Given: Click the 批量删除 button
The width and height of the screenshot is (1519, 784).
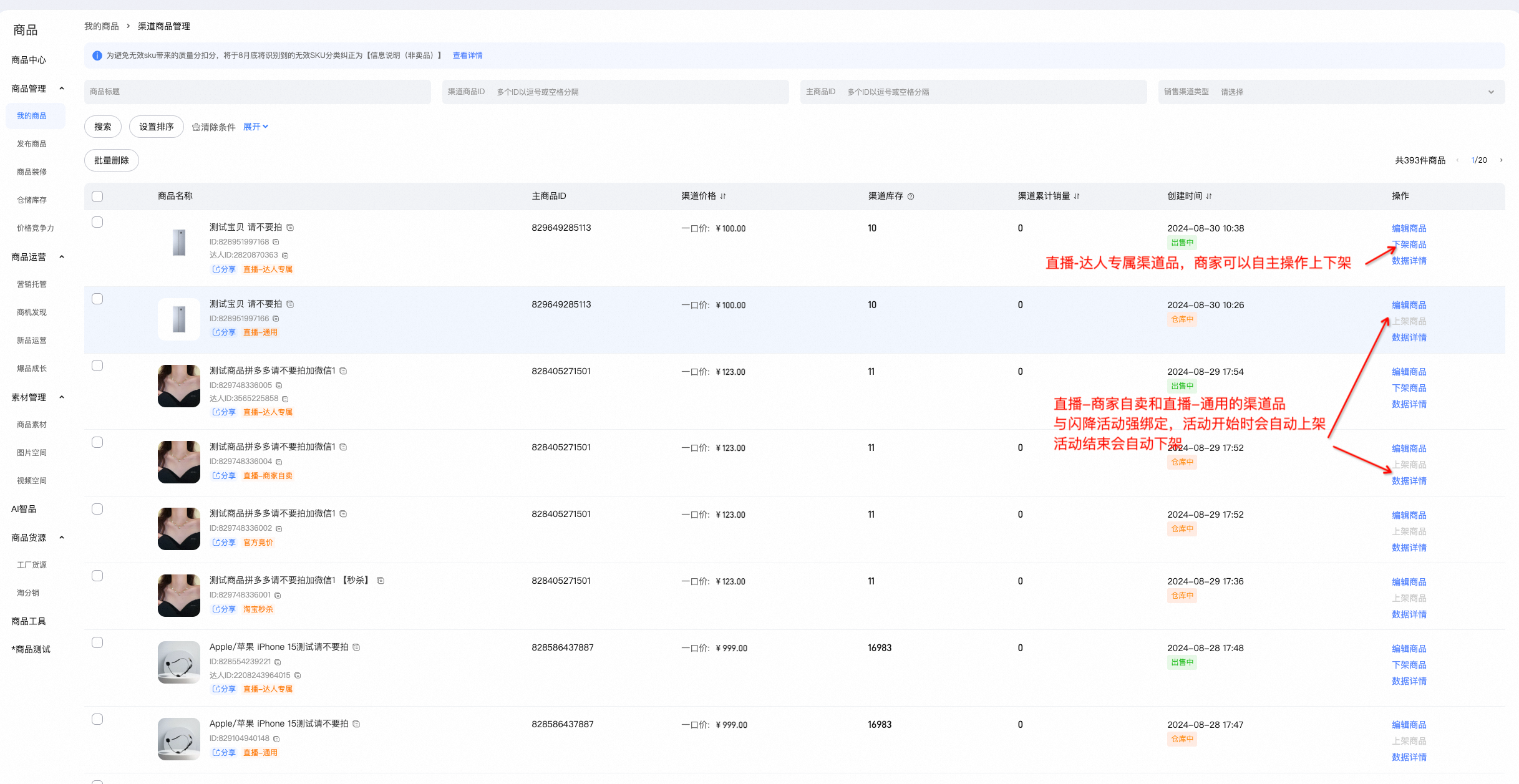Looking at the screenshot, I should pyautogui.click(x=112, y=160).
